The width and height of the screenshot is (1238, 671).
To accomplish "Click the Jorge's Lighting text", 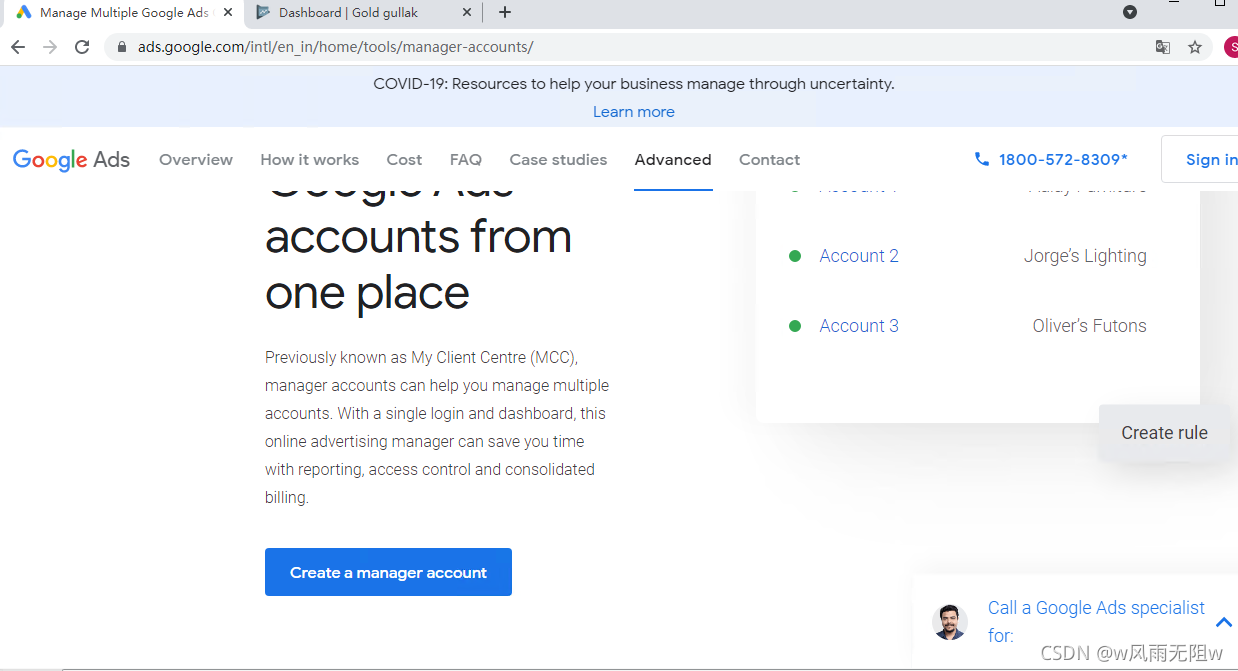I will 1085,256.
